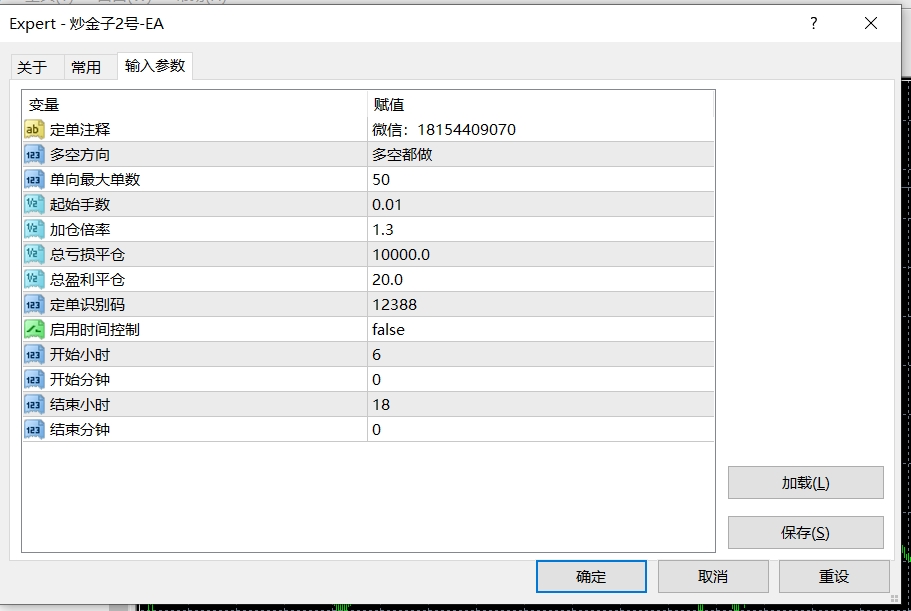The image size is (911, 611).
Task: Confirm settings with the 确定 button
Action: click(591, 576)
